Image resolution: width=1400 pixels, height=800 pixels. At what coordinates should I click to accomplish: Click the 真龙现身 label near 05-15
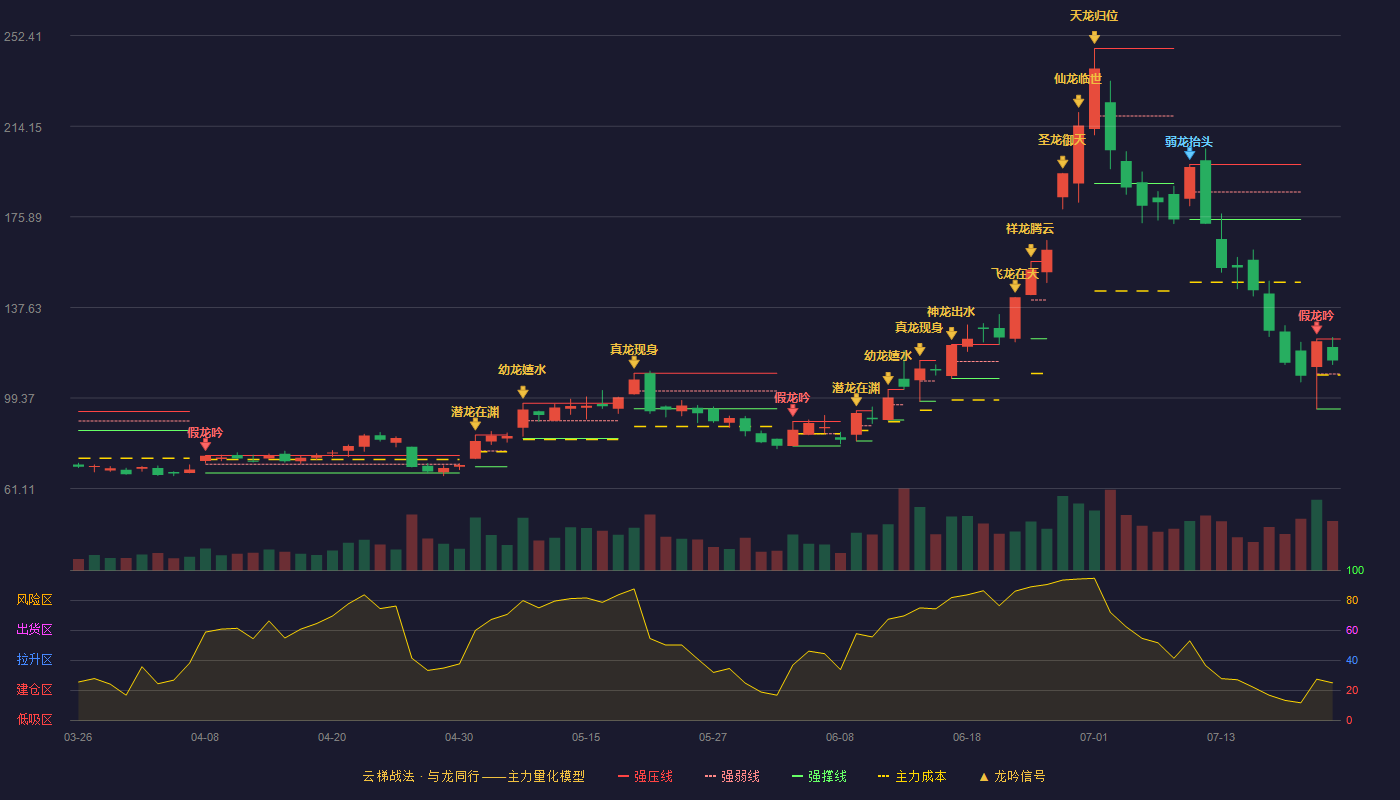pos(634,349)
